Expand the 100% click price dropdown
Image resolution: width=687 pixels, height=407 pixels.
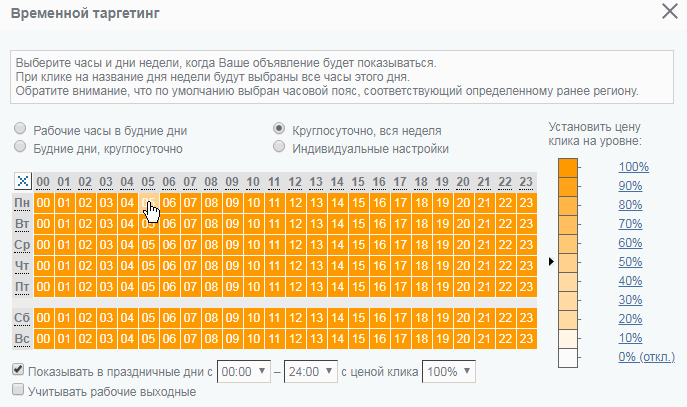[x=449, y=372]
